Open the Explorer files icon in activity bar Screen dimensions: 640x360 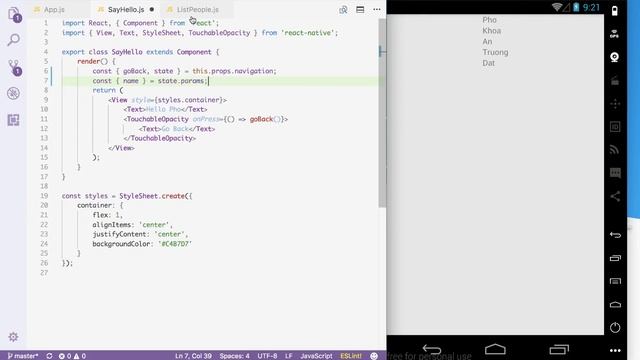click(13, 15)
